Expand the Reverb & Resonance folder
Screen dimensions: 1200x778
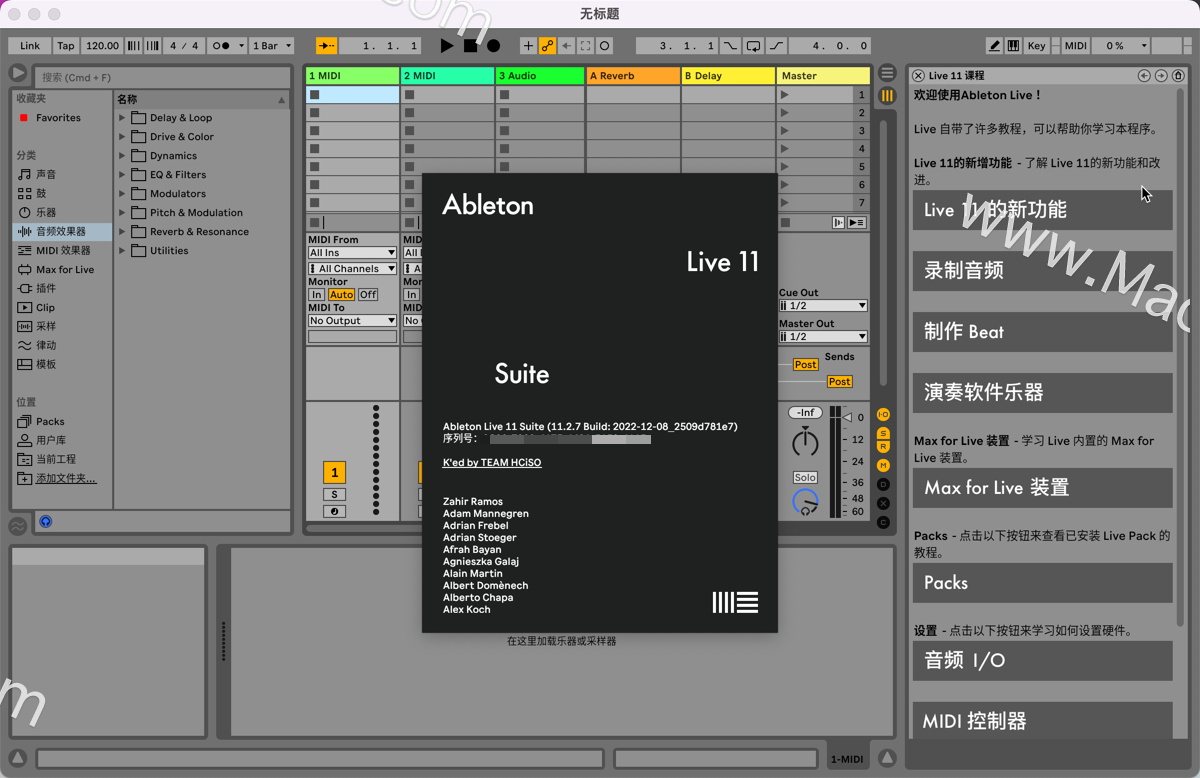(x=123, y=231)
